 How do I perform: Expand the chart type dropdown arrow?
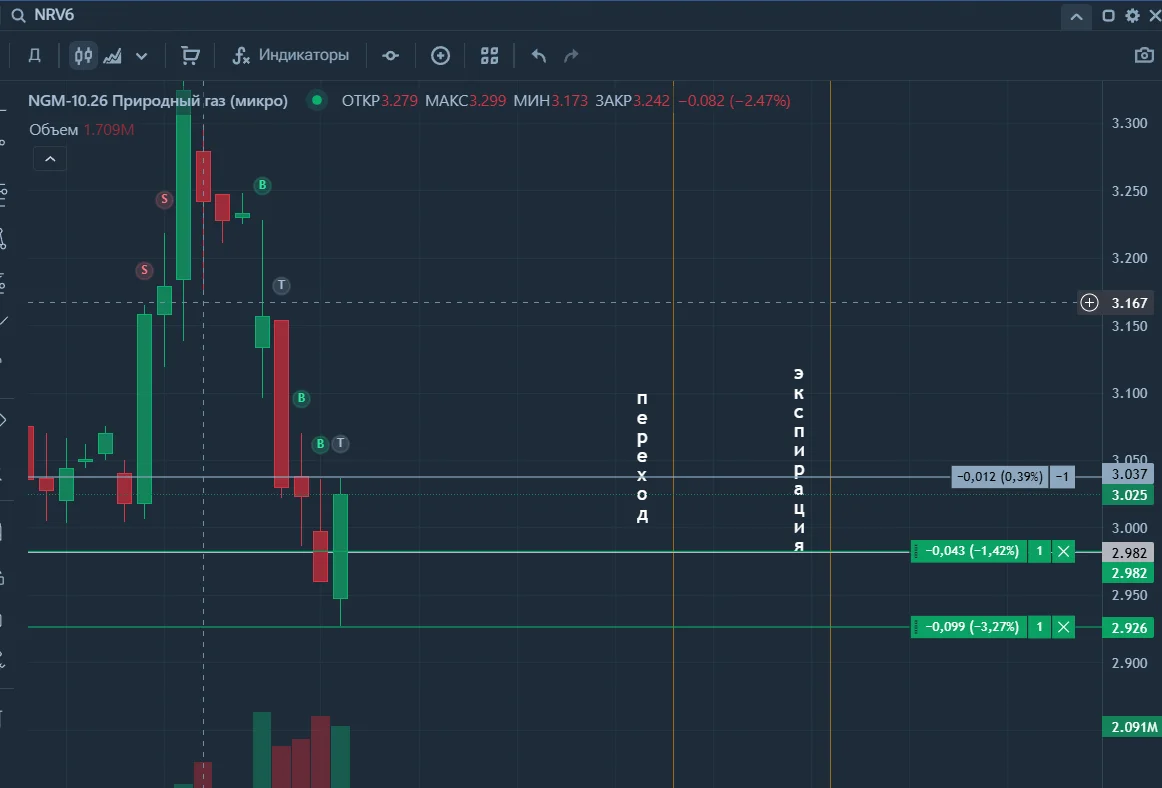click(x=142, y=56)
